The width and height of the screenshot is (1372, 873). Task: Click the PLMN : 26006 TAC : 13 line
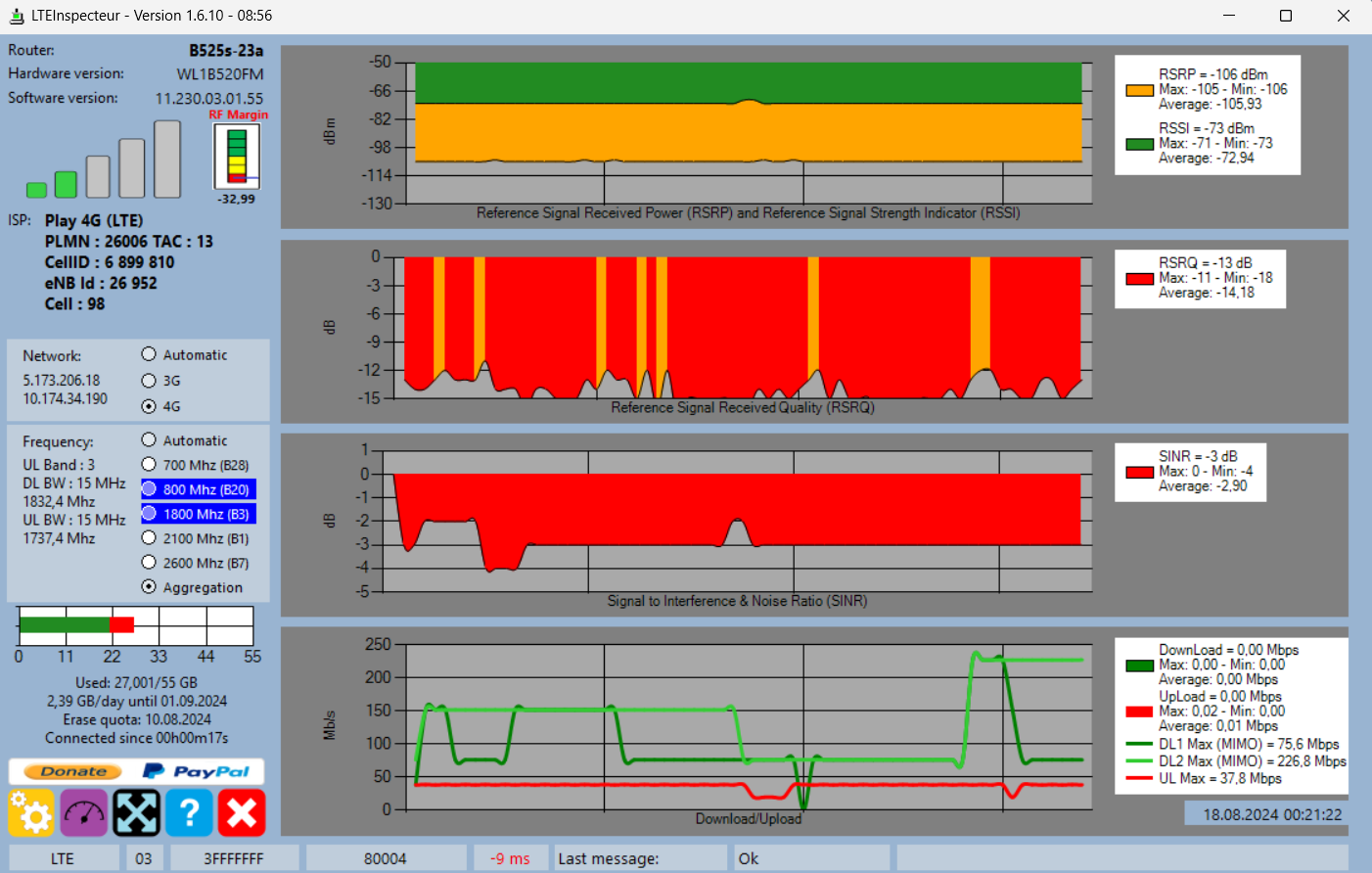[x=128, y=241]
